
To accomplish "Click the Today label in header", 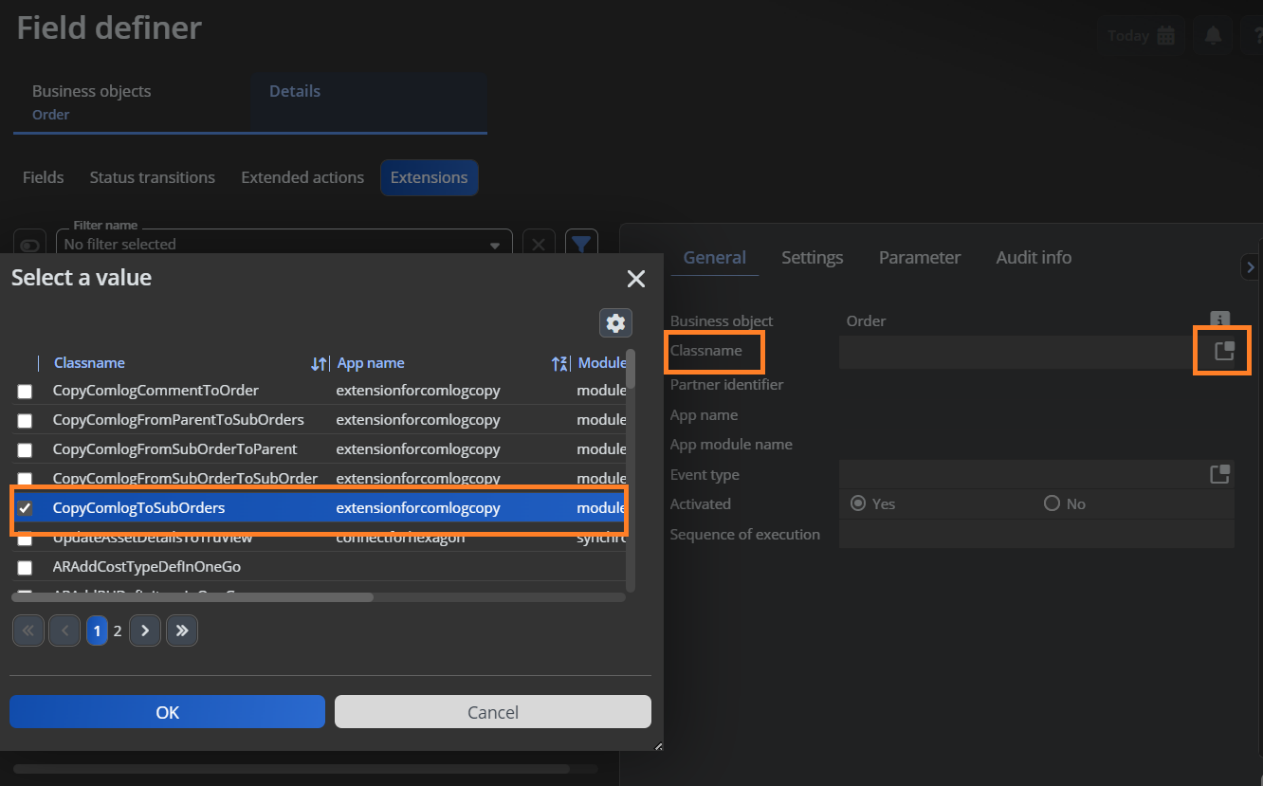I will (1128, 36).
